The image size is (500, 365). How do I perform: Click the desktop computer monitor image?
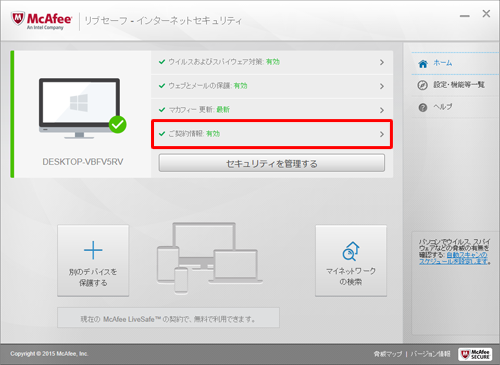coord(79,108)
